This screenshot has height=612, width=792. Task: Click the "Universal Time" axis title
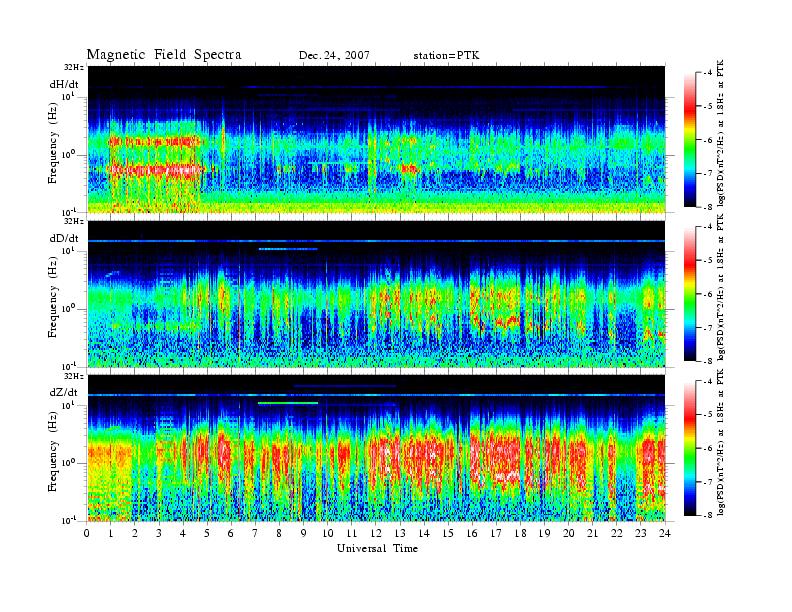(377, 548)
